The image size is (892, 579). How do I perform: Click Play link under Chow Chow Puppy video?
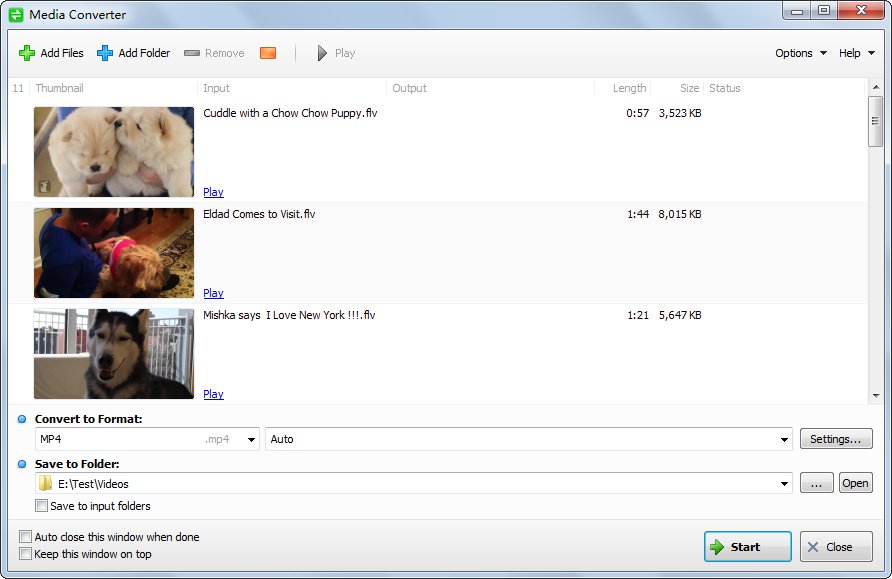[213, 192]
